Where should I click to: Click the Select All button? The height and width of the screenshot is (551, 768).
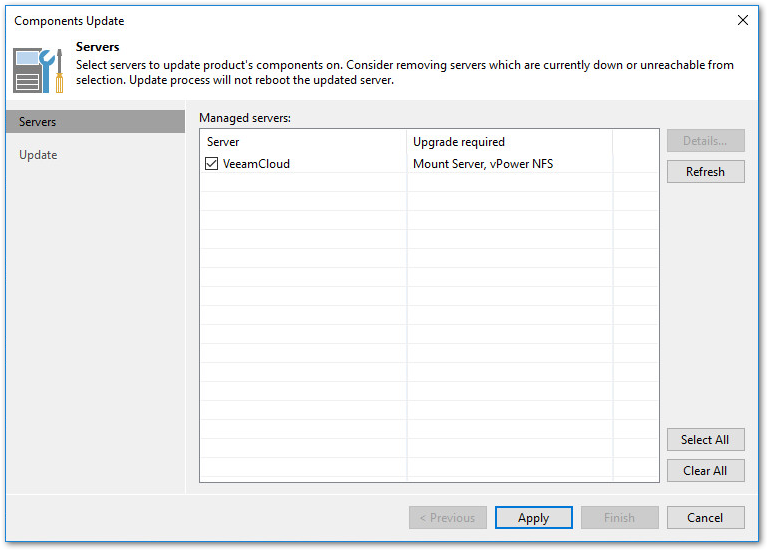[x=705, y=440]
